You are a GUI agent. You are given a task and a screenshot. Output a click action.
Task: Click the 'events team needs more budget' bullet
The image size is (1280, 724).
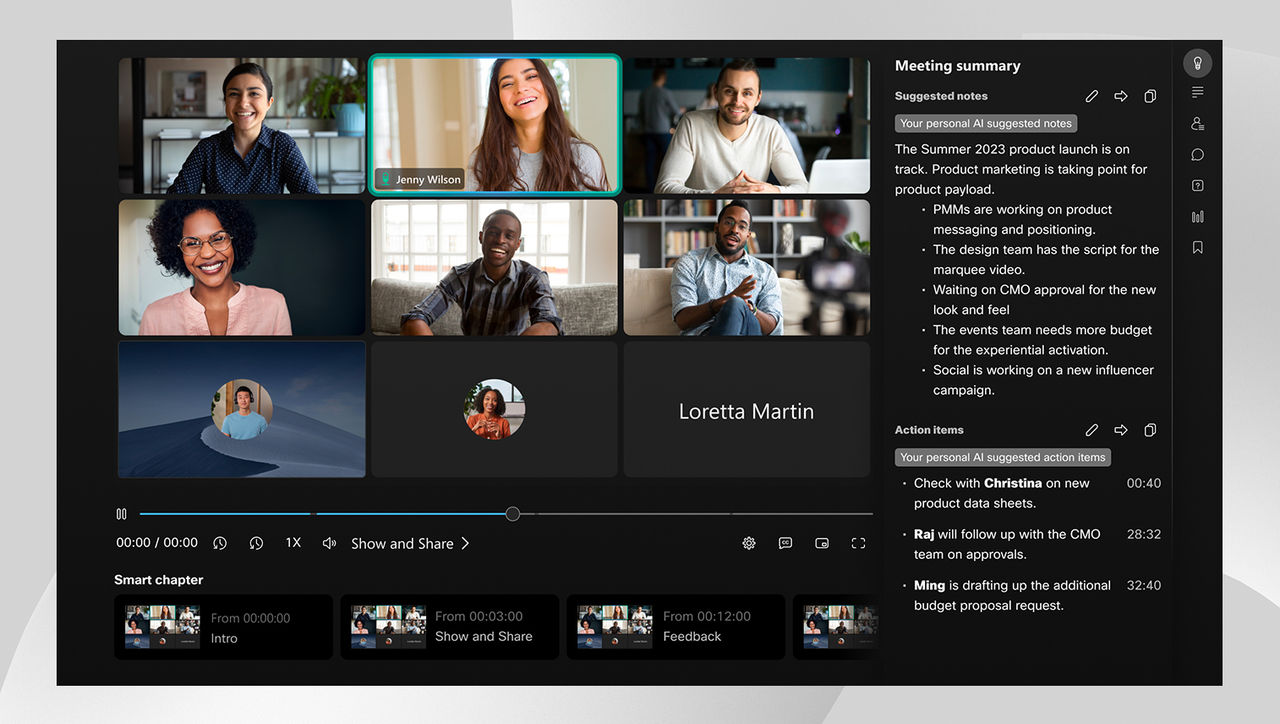point(1042,340)
